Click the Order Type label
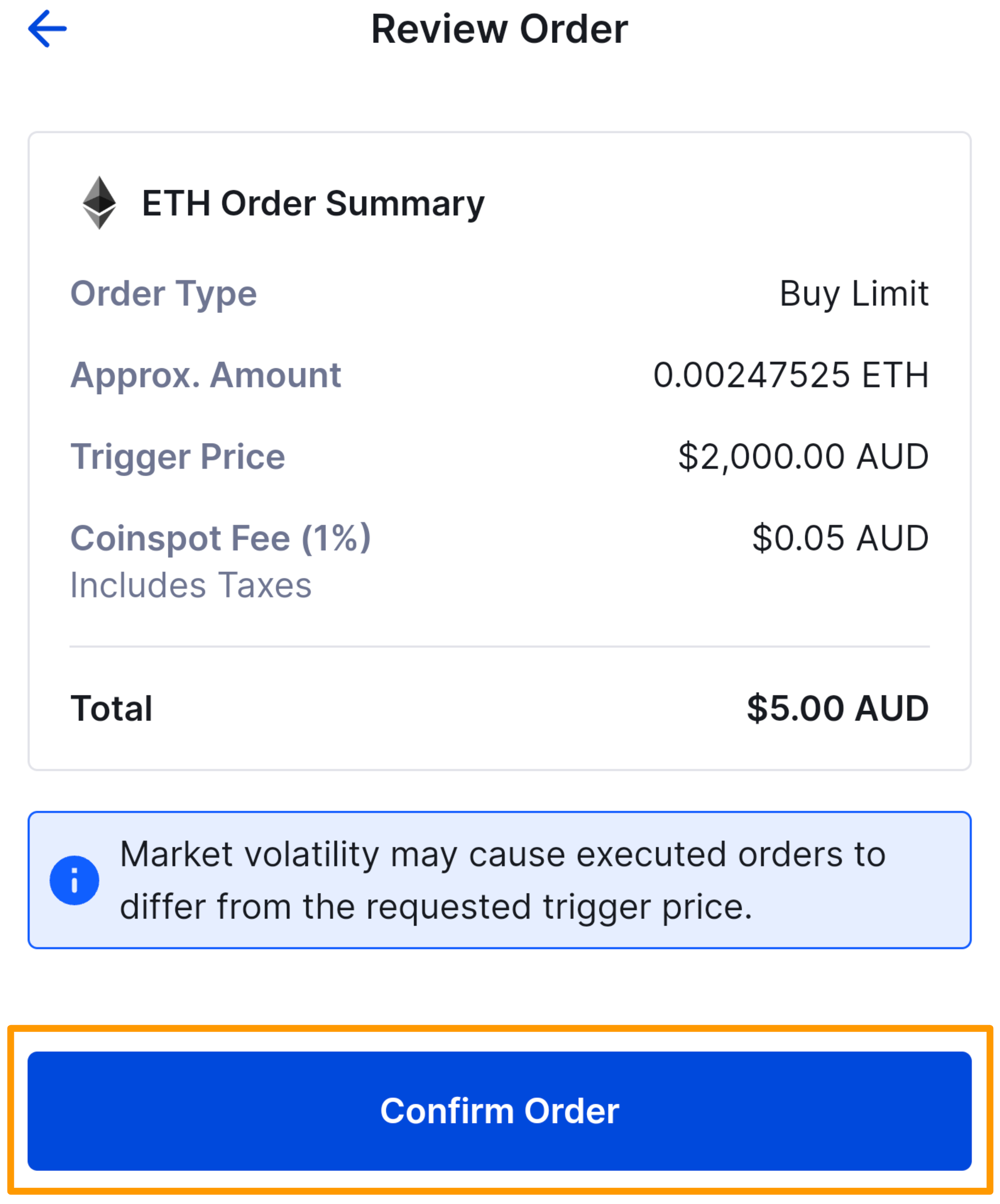 point(163,294)
